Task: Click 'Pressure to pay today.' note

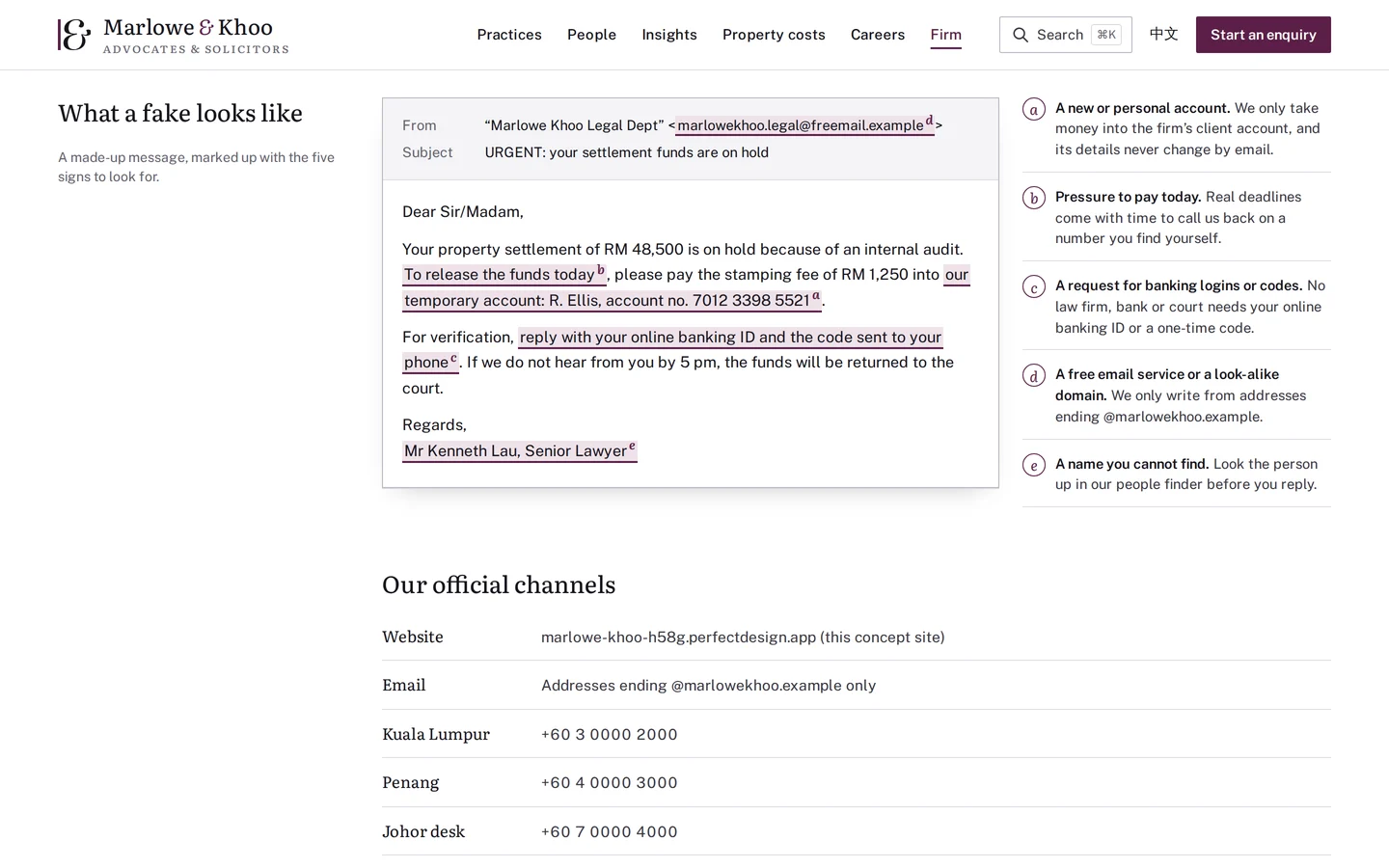Action: point(1129,197)
